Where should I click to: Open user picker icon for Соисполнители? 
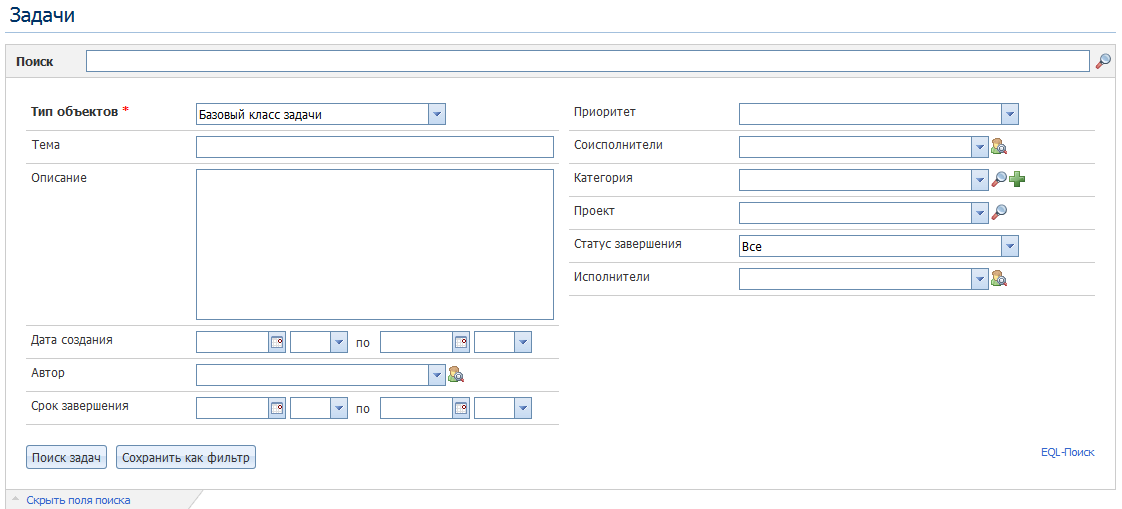(998, 147)
